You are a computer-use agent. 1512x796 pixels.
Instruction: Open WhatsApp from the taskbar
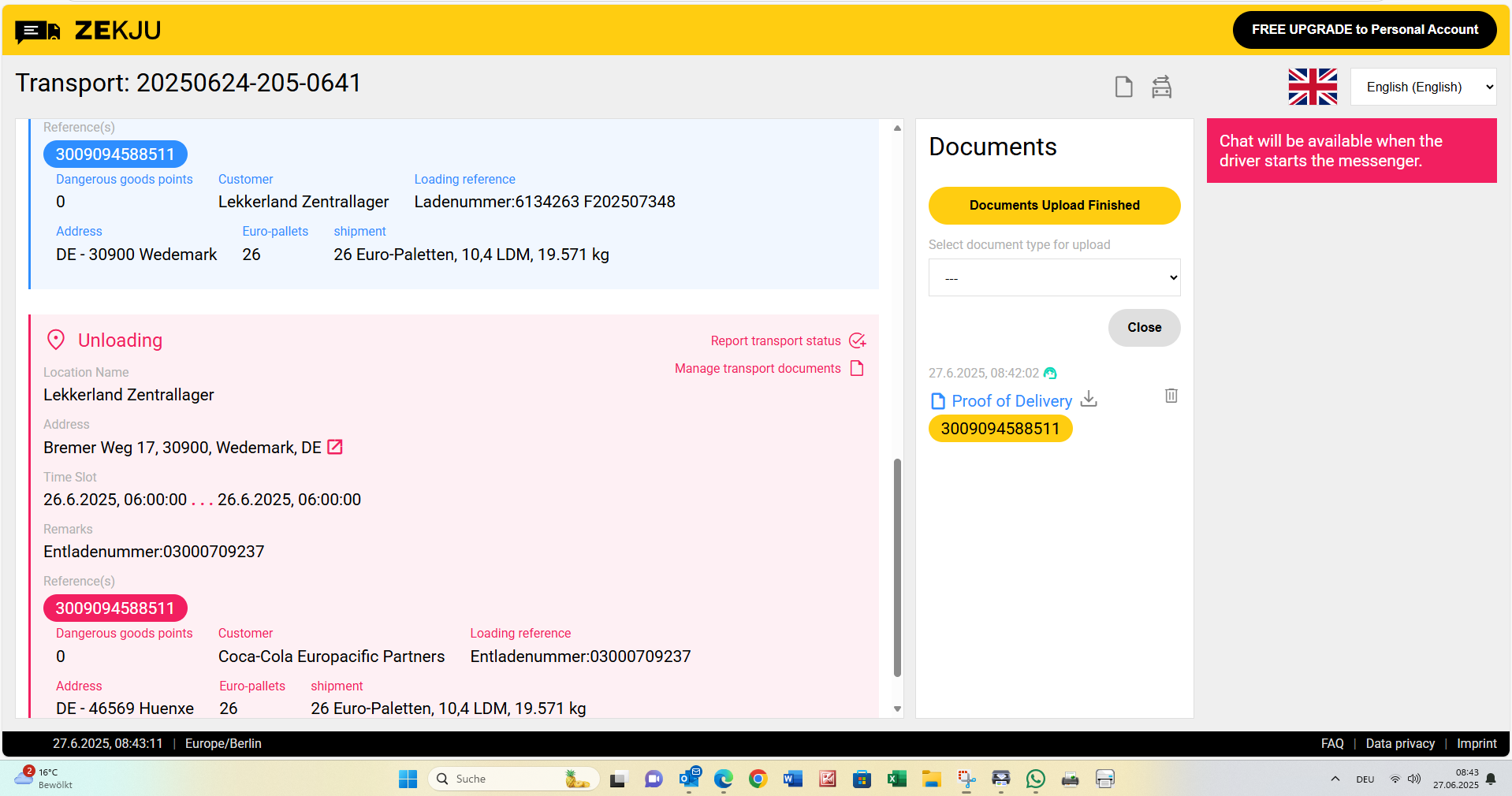click(1035, 779)
